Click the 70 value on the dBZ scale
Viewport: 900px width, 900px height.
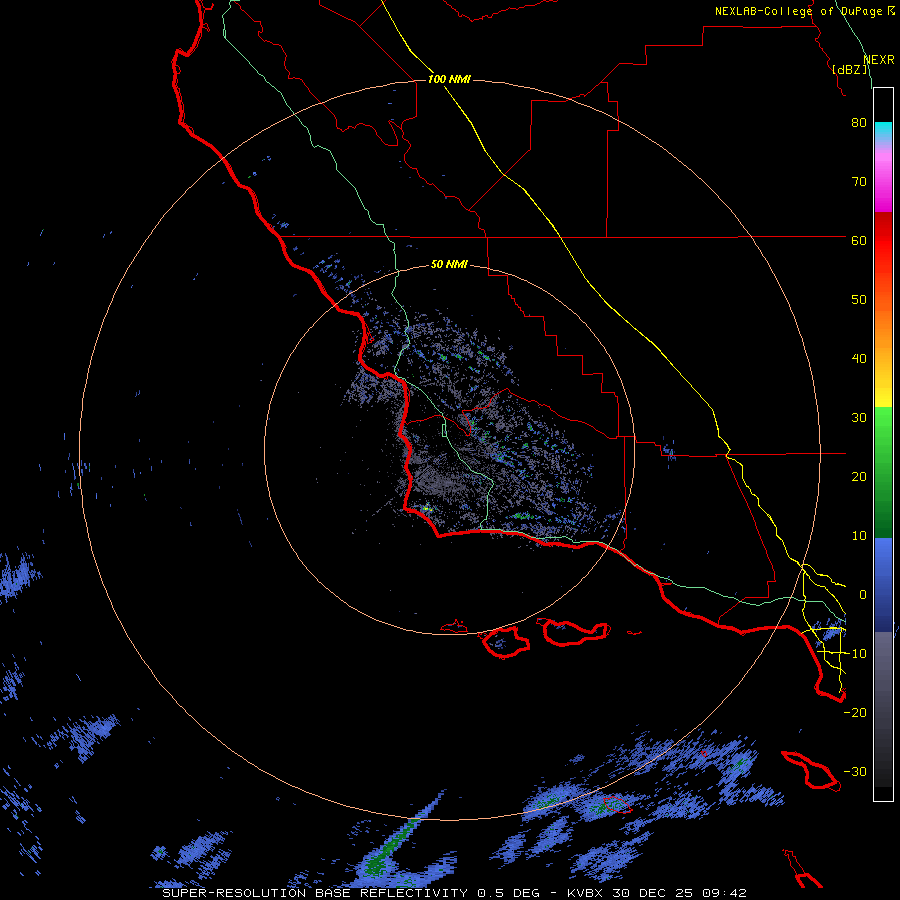tap(859, 182)
